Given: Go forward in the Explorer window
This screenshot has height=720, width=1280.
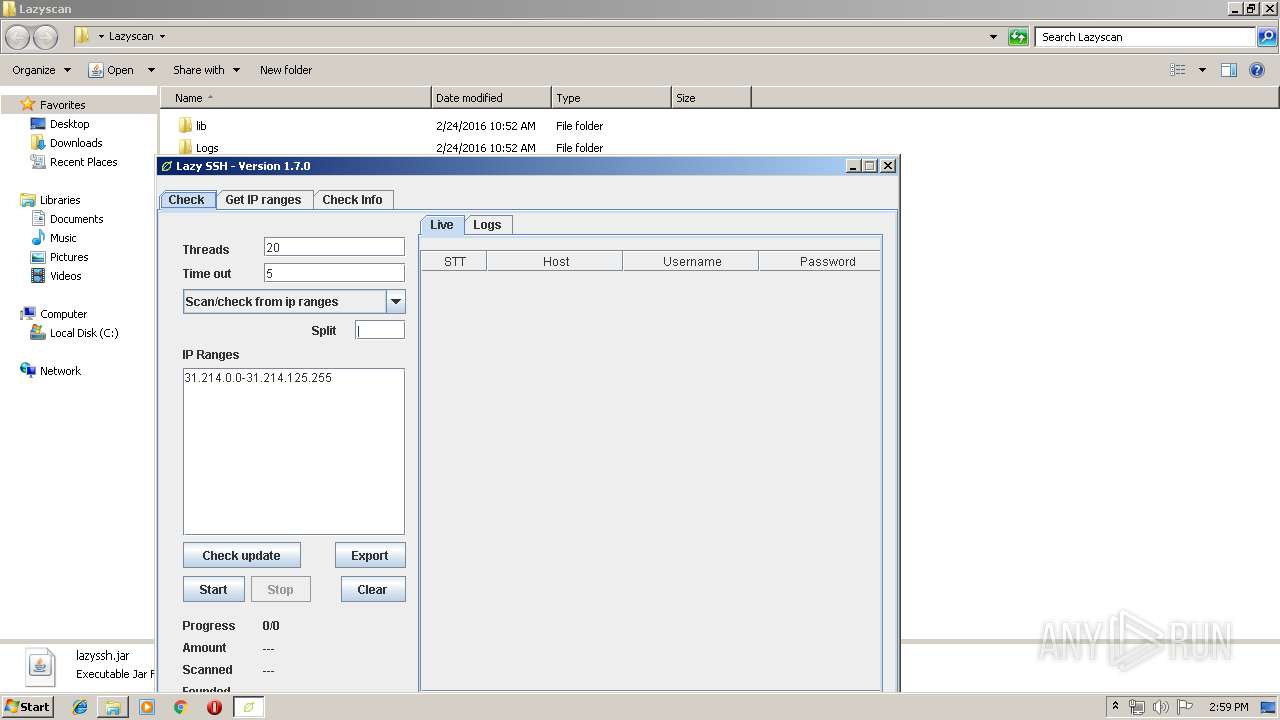Looking at the screenshot, I should point(46,37).
